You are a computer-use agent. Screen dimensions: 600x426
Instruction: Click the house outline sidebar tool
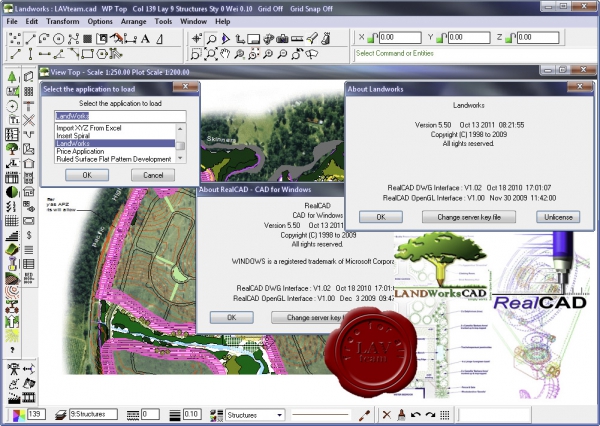[29, 163]
